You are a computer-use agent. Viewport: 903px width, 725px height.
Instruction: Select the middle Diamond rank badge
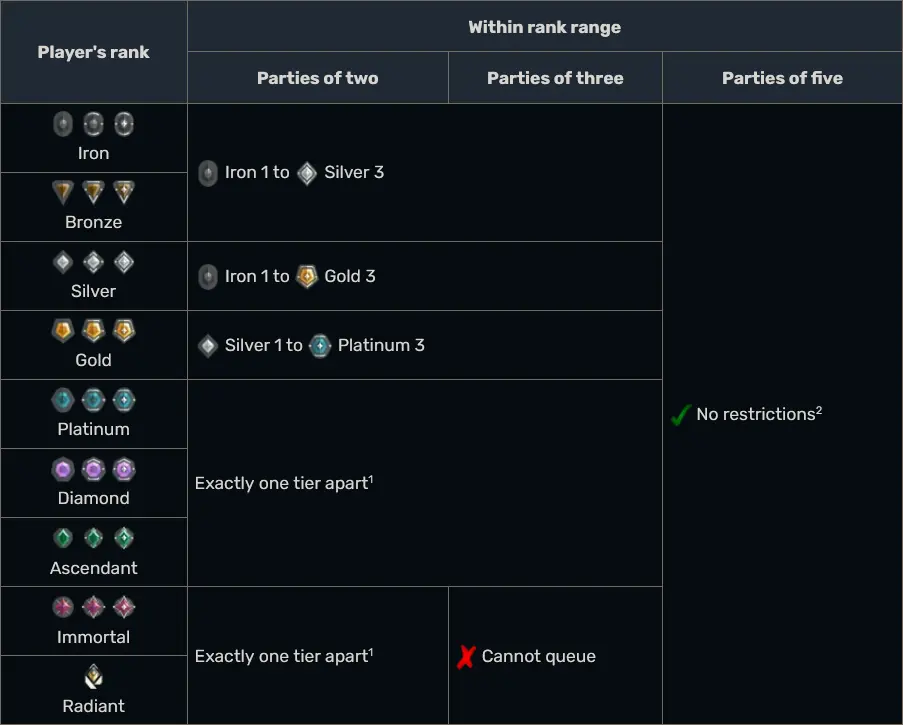[93, 469]
